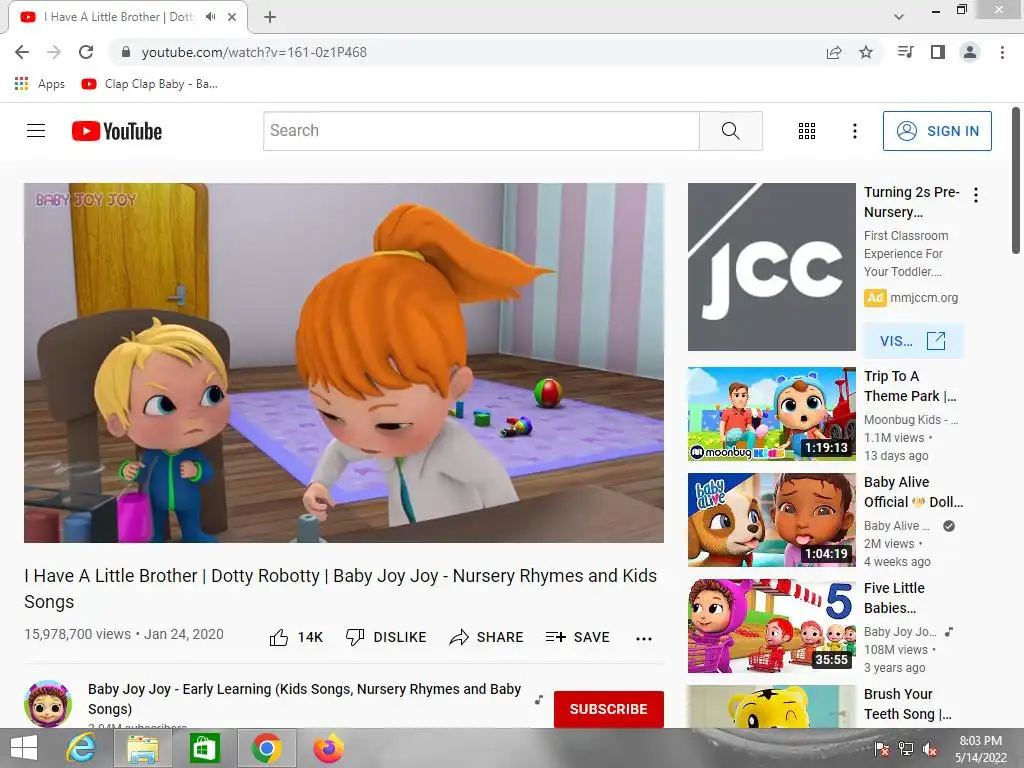1024x768 pixels.
Task: Close the I Have A Little Brother tab
Action: point(232,17)
